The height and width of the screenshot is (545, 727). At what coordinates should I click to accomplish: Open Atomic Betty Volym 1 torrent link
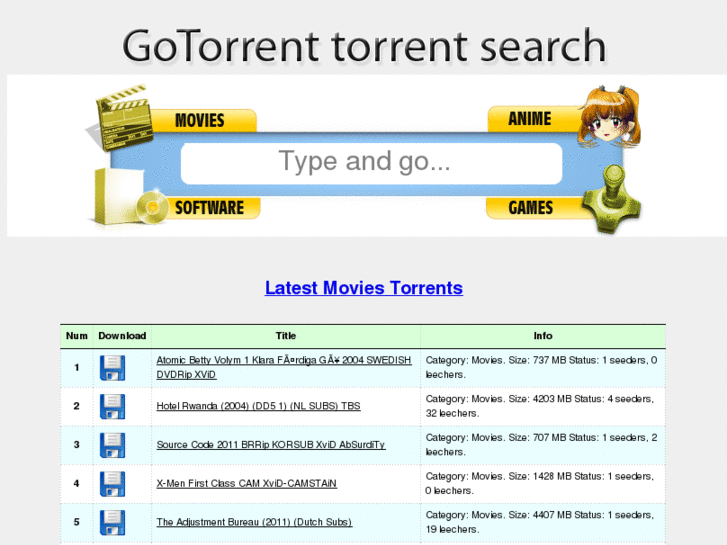point(284,367)
